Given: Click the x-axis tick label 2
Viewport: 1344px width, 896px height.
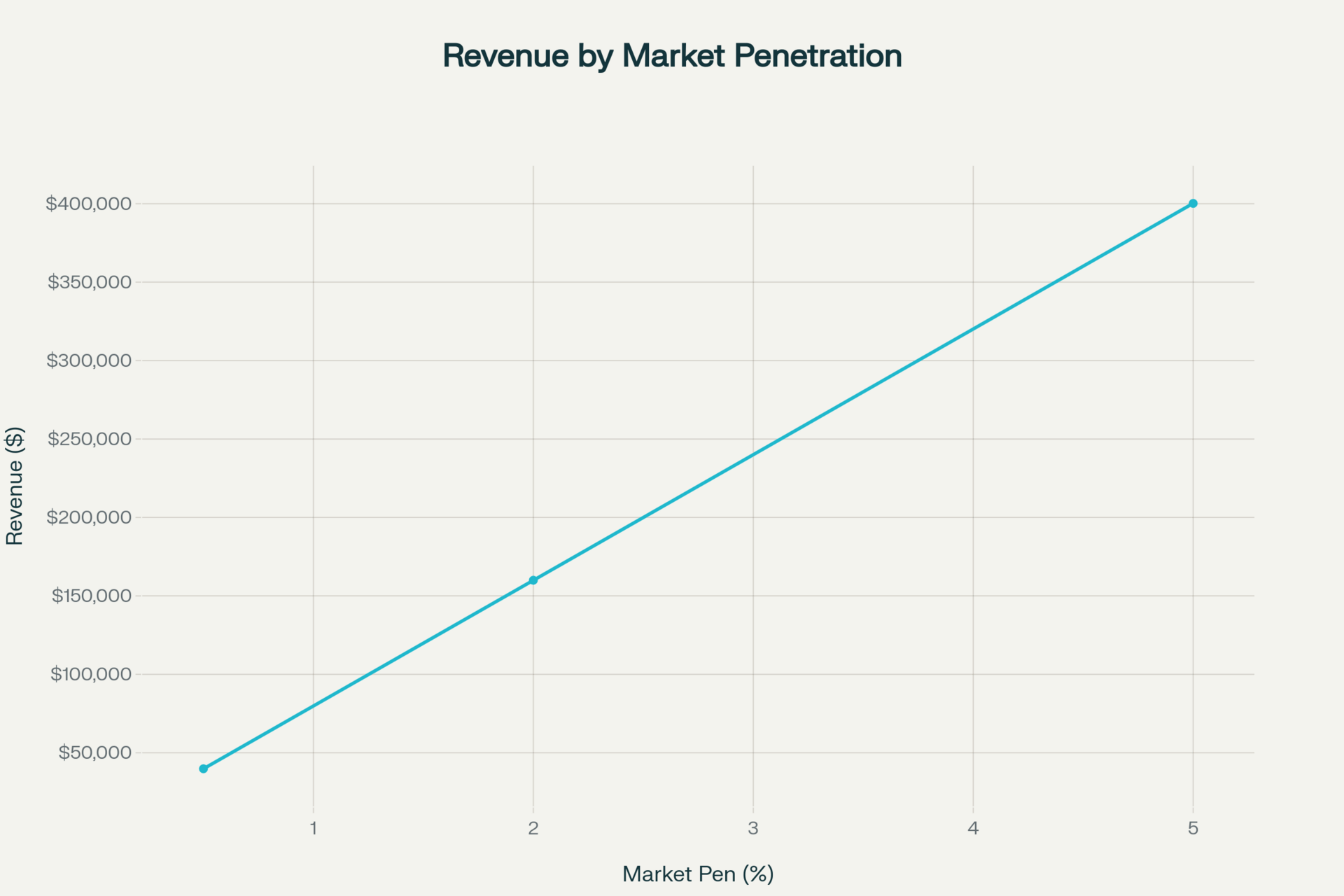Looking at the screenshot, I should coord(533,829).
